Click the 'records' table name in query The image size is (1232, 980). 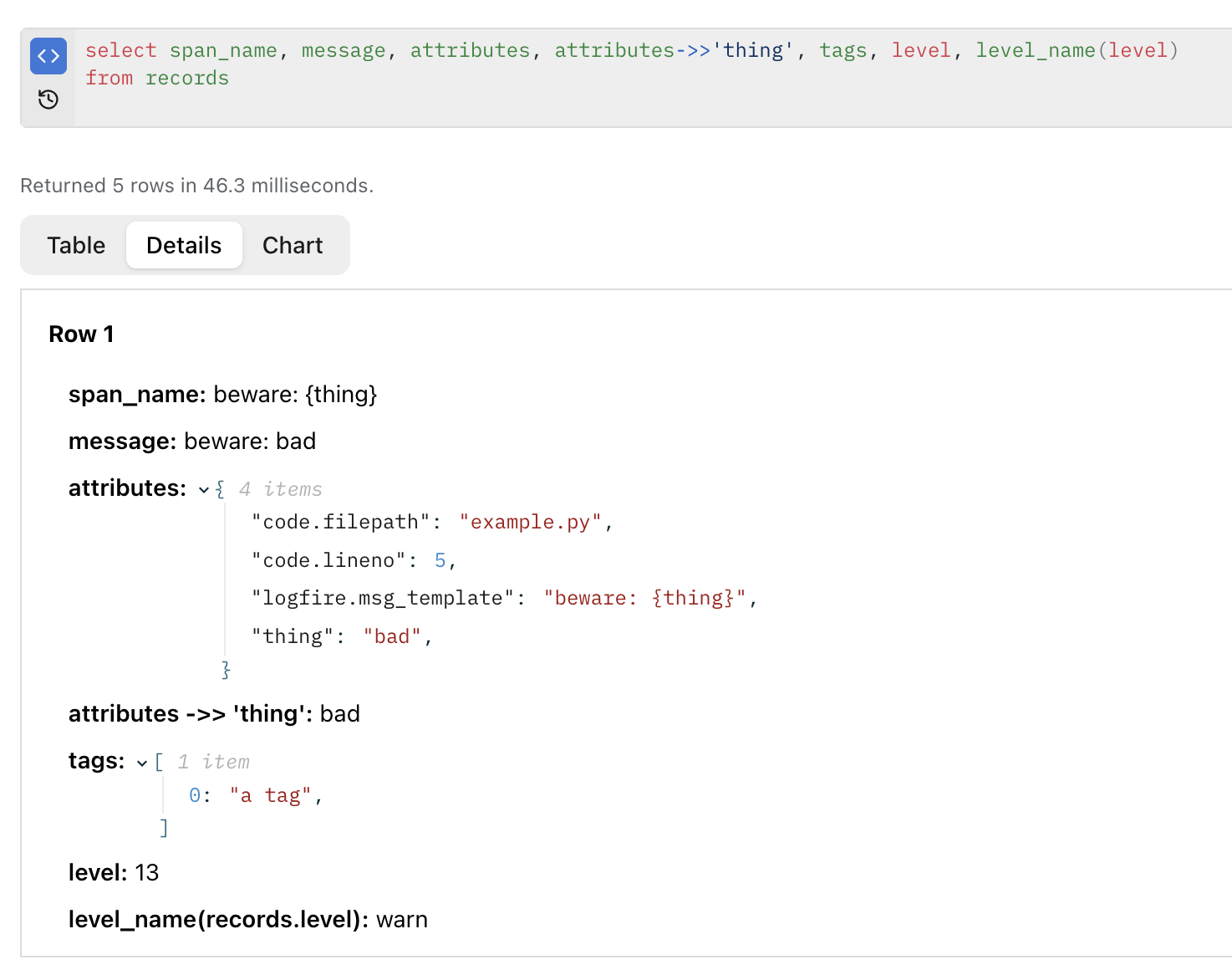[187, 78]
